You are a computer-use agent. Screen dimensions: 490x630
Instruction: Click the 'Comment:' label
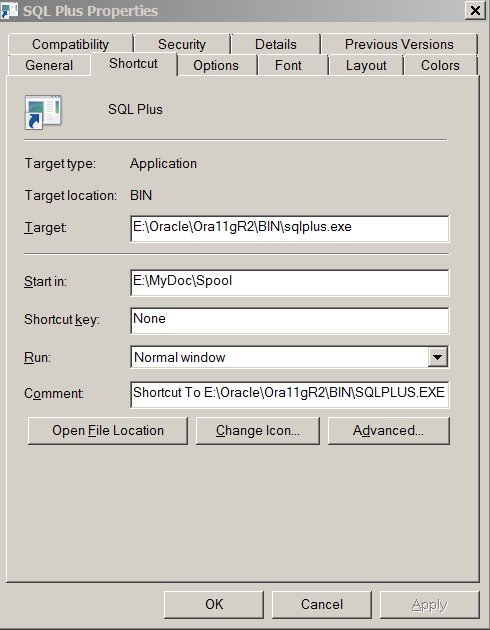click(54, 393)
